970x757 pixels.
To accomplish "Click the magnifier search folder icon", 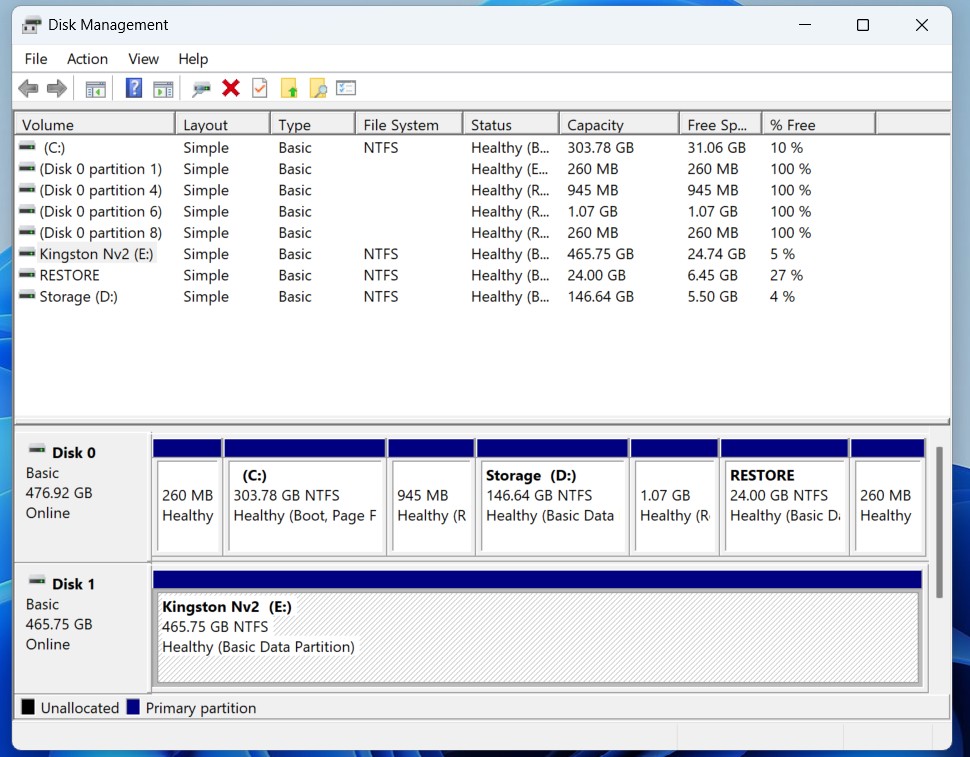I will tap(318, 89).
